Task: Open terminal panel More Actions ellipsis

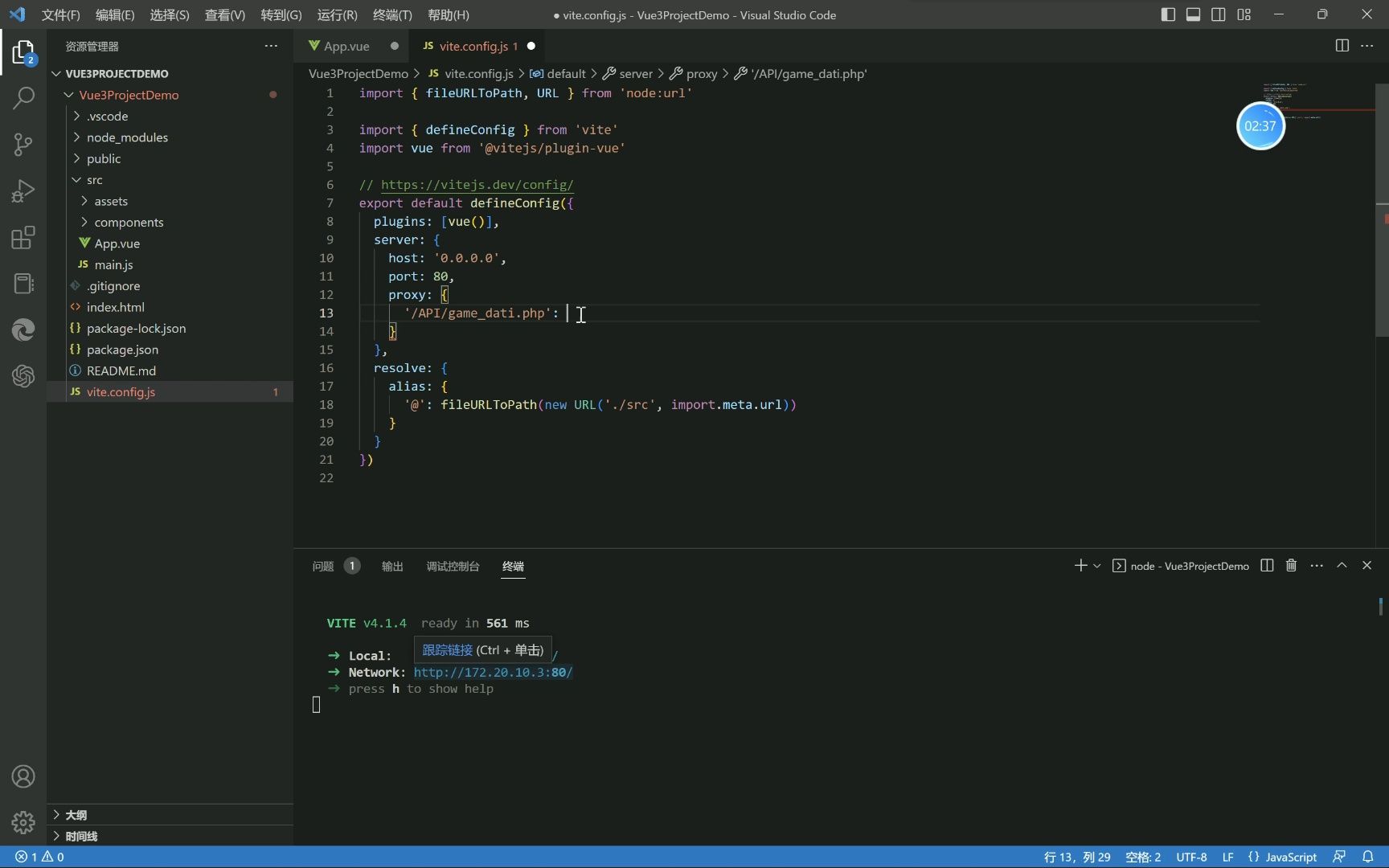Action: [1317, 565]
